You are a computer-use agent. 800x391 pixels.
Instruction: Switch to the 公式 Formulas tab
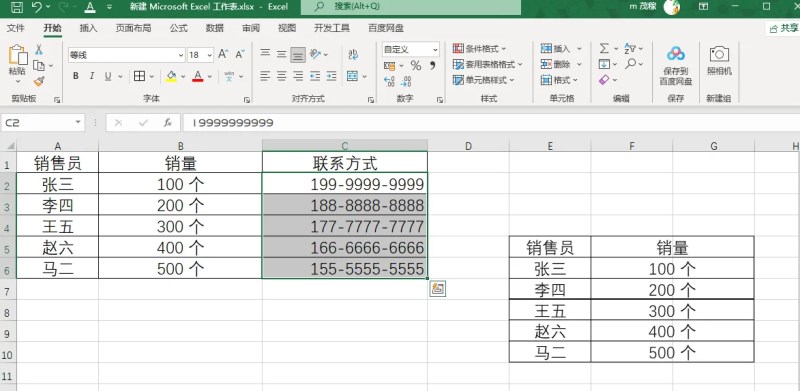[179, 28]
